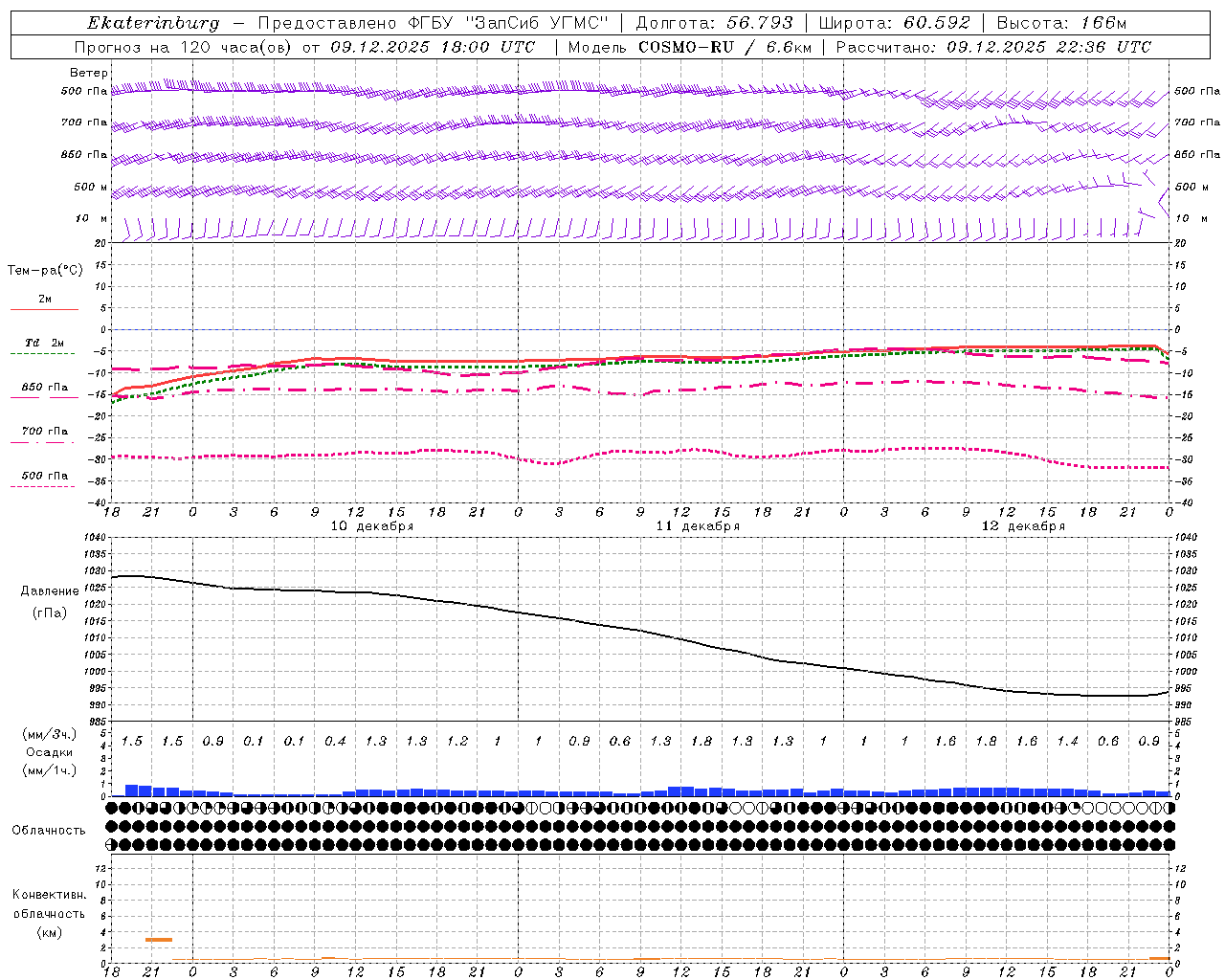Click the '11 декабря' date label
The image size is (1225, 980).
point(698,526)
